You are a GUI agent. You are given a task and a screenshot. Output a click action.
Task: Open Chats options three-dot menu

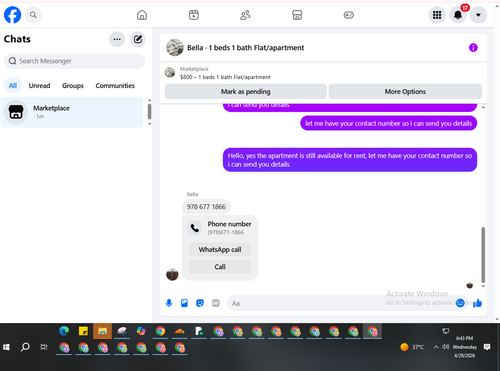(x=117, y=39)
